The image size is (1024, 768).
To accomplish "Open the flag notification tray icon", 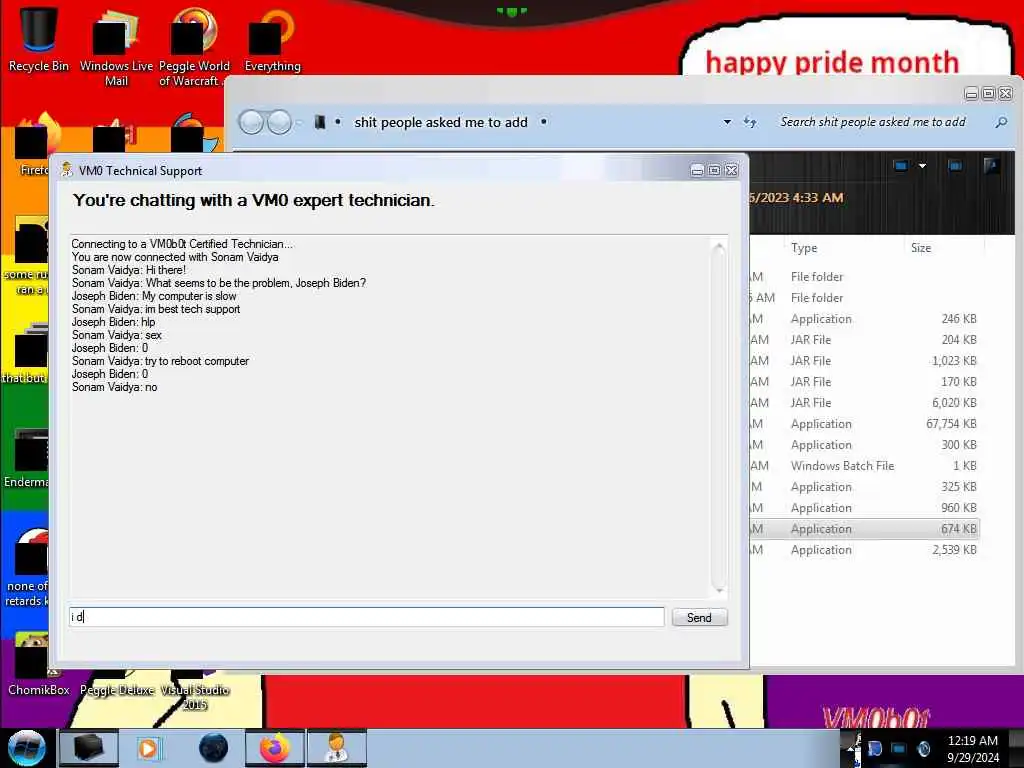I will pos(874,748).
